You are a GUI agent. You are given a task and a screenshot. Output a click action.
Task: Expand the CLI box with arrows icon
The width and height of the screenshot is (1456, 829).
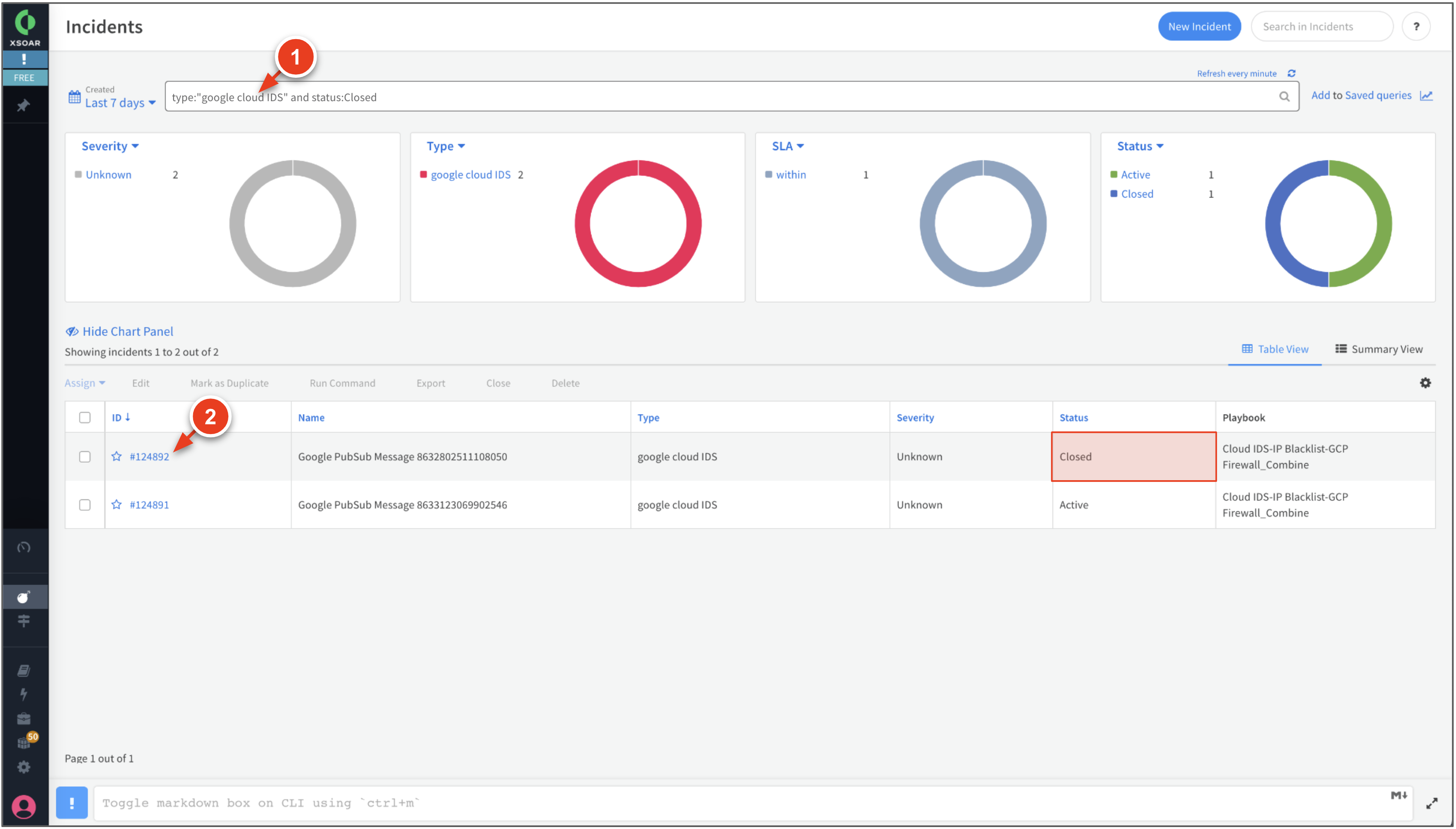(x=1431, y=803)
